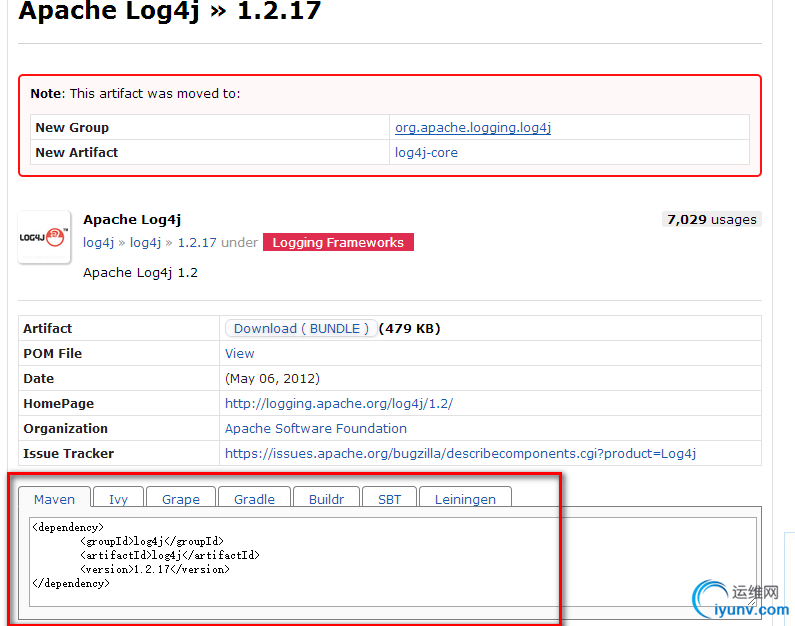795x626 pixels.
Task: Click the 'New Group' table label
Action: click(x=72, y=127)
